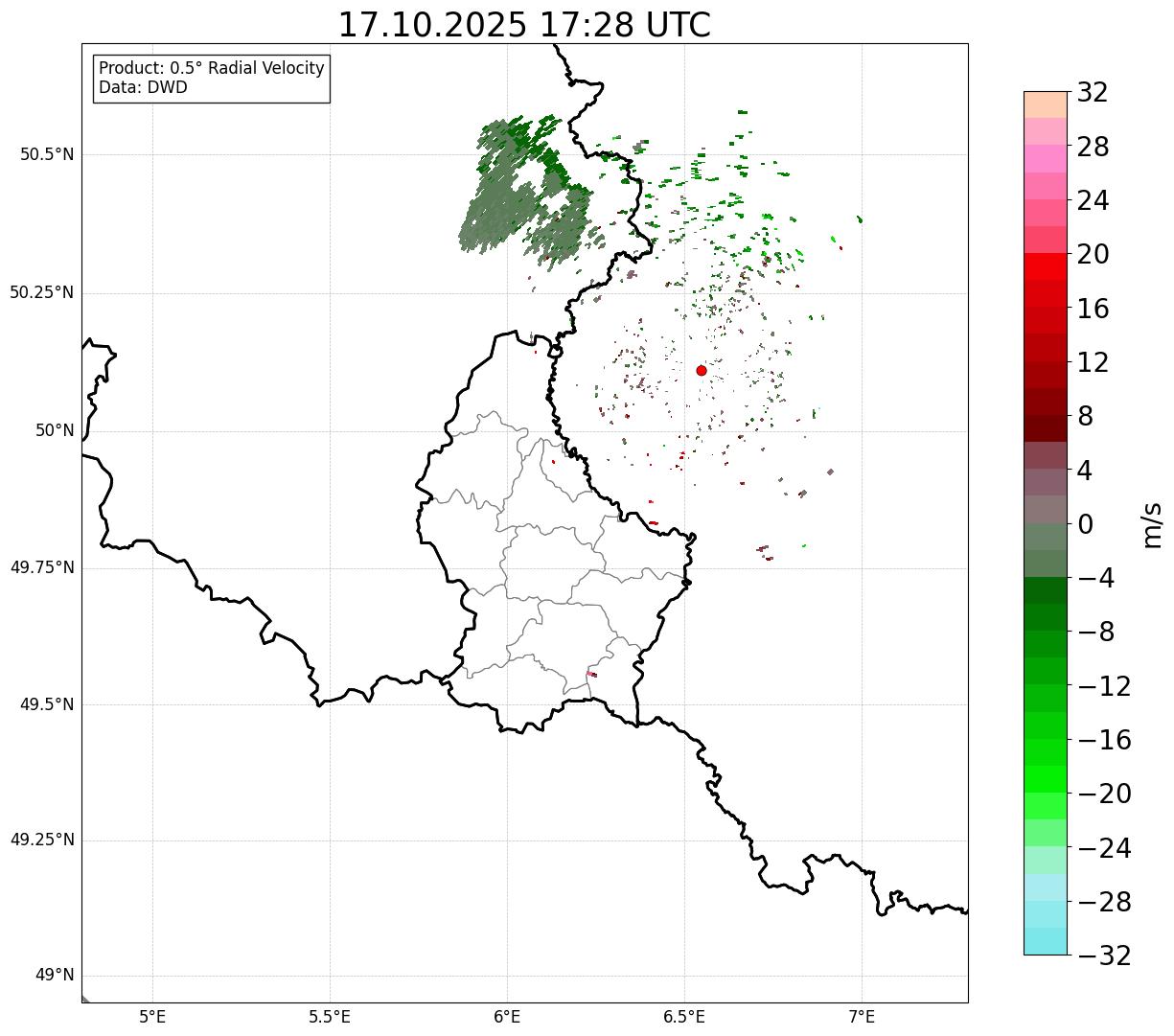Screen dimensions: 1174x1036
Task: Click the large gray-green radar echo cluster
Action: (x=525, y=192)
